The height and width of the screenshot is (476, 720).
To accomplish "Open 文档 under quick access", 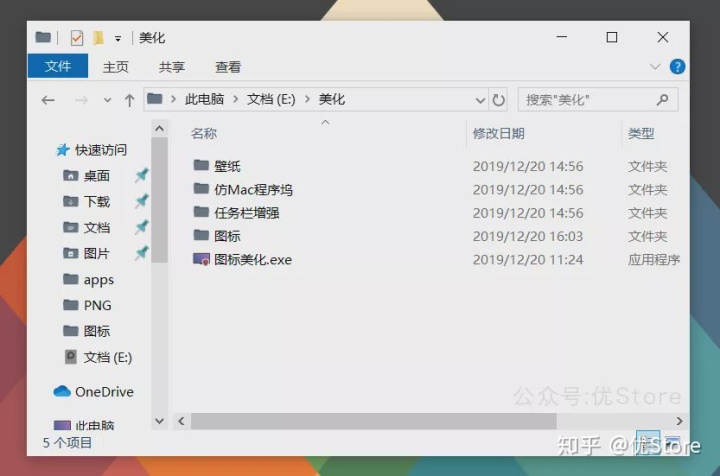I will [96, 228].
